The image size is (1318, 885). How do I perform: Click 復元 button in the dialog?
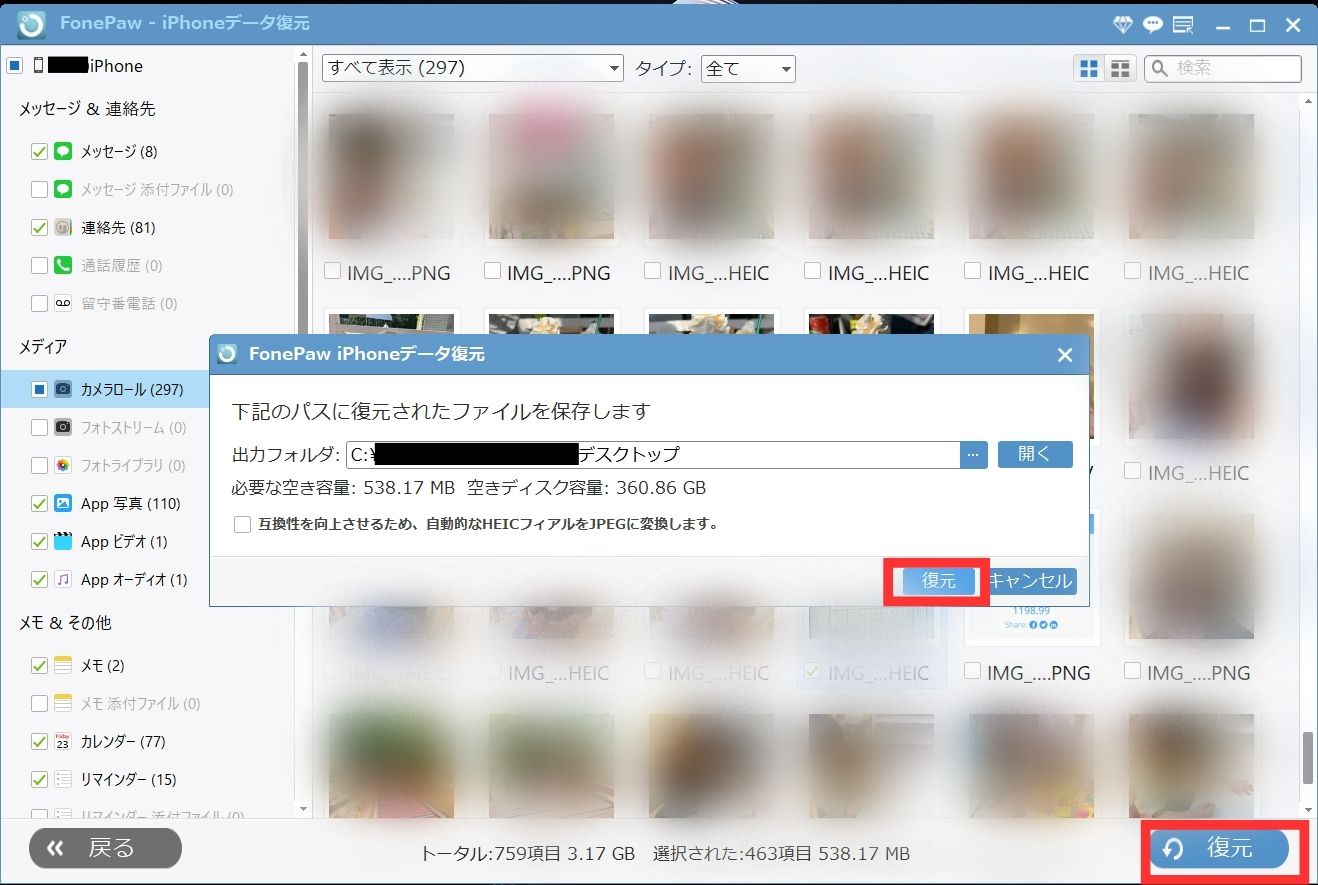938,581
